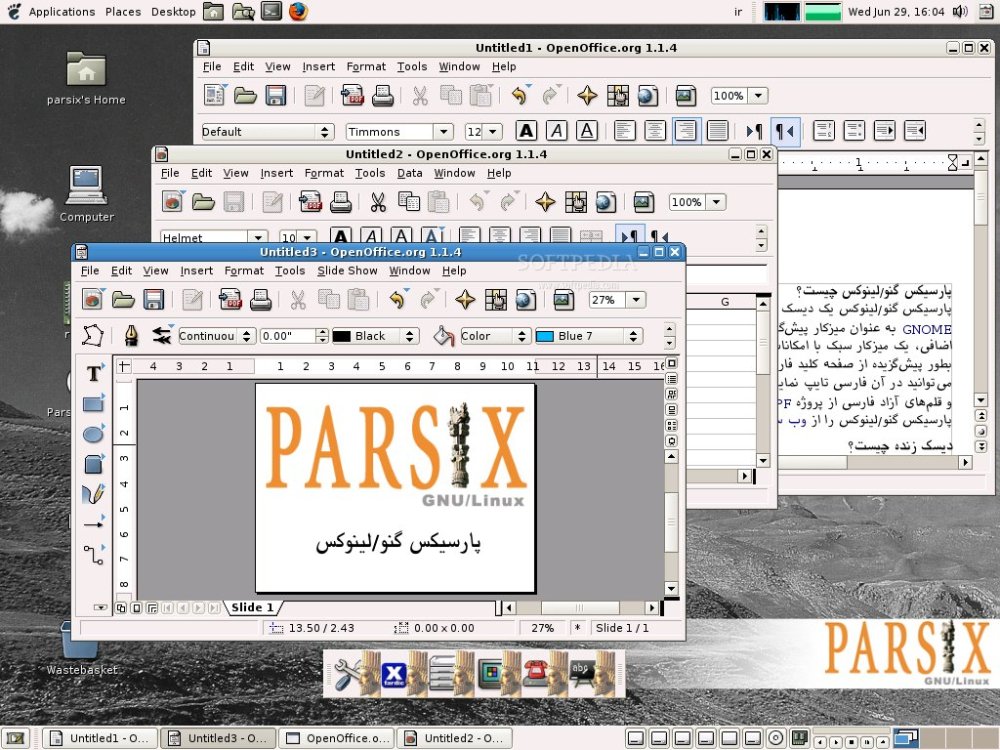
Task: Open Slide Show menu in Untitled3
Action: 348,270
